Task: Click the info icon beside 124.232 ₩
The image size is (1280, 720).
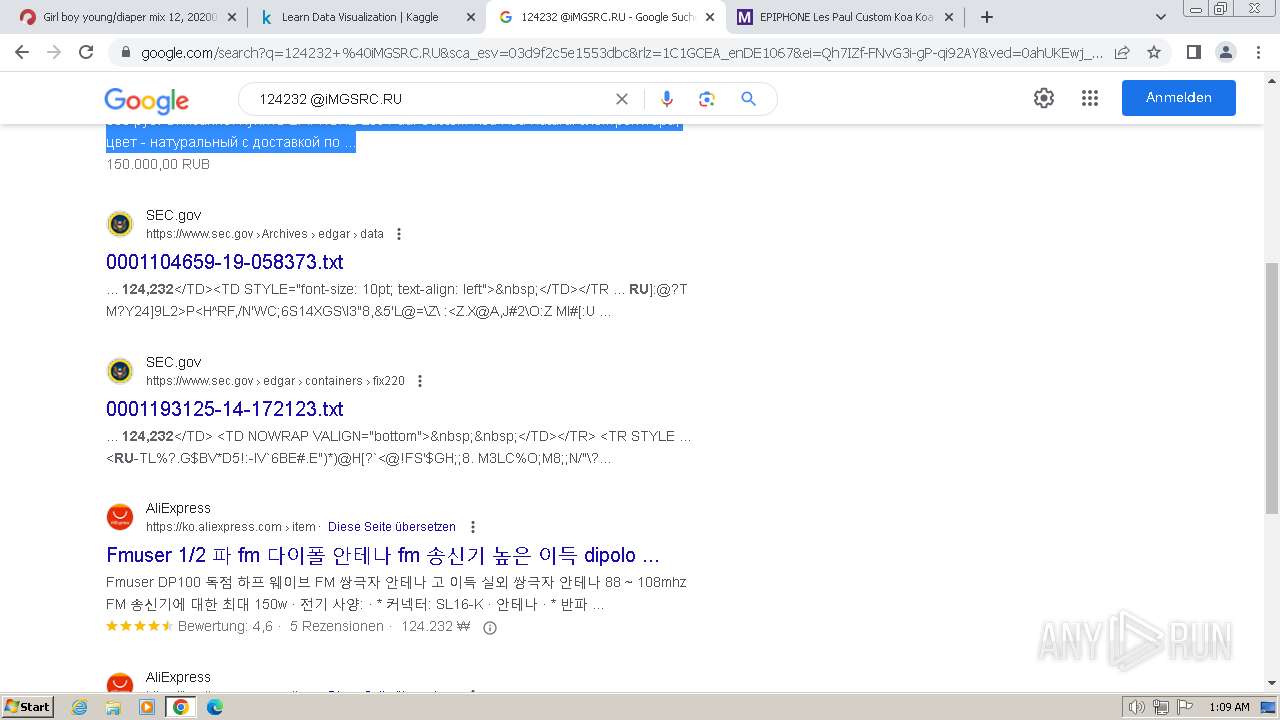Action: click(x=490, y=628)
